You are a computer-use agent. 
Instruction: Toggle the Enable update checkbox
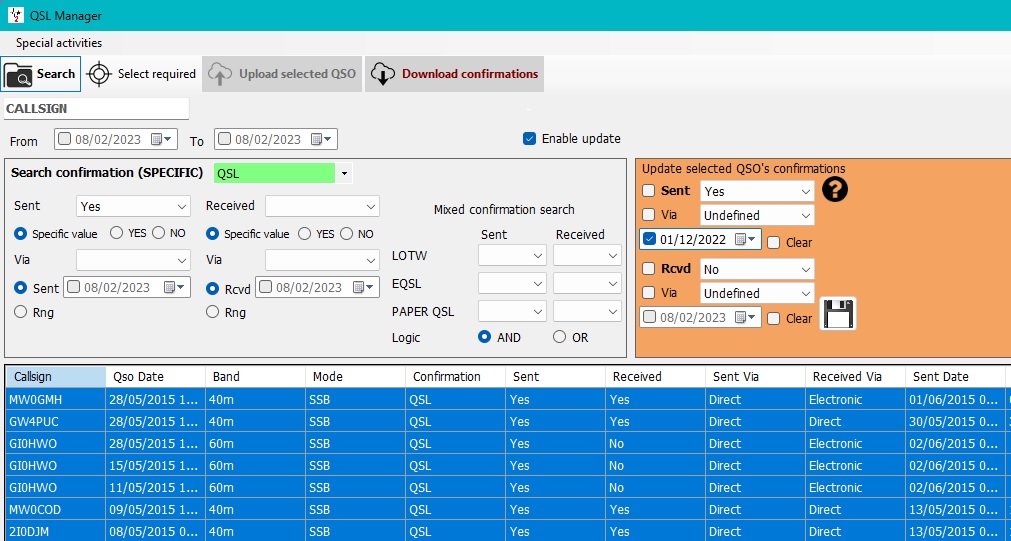click(529, 139)
